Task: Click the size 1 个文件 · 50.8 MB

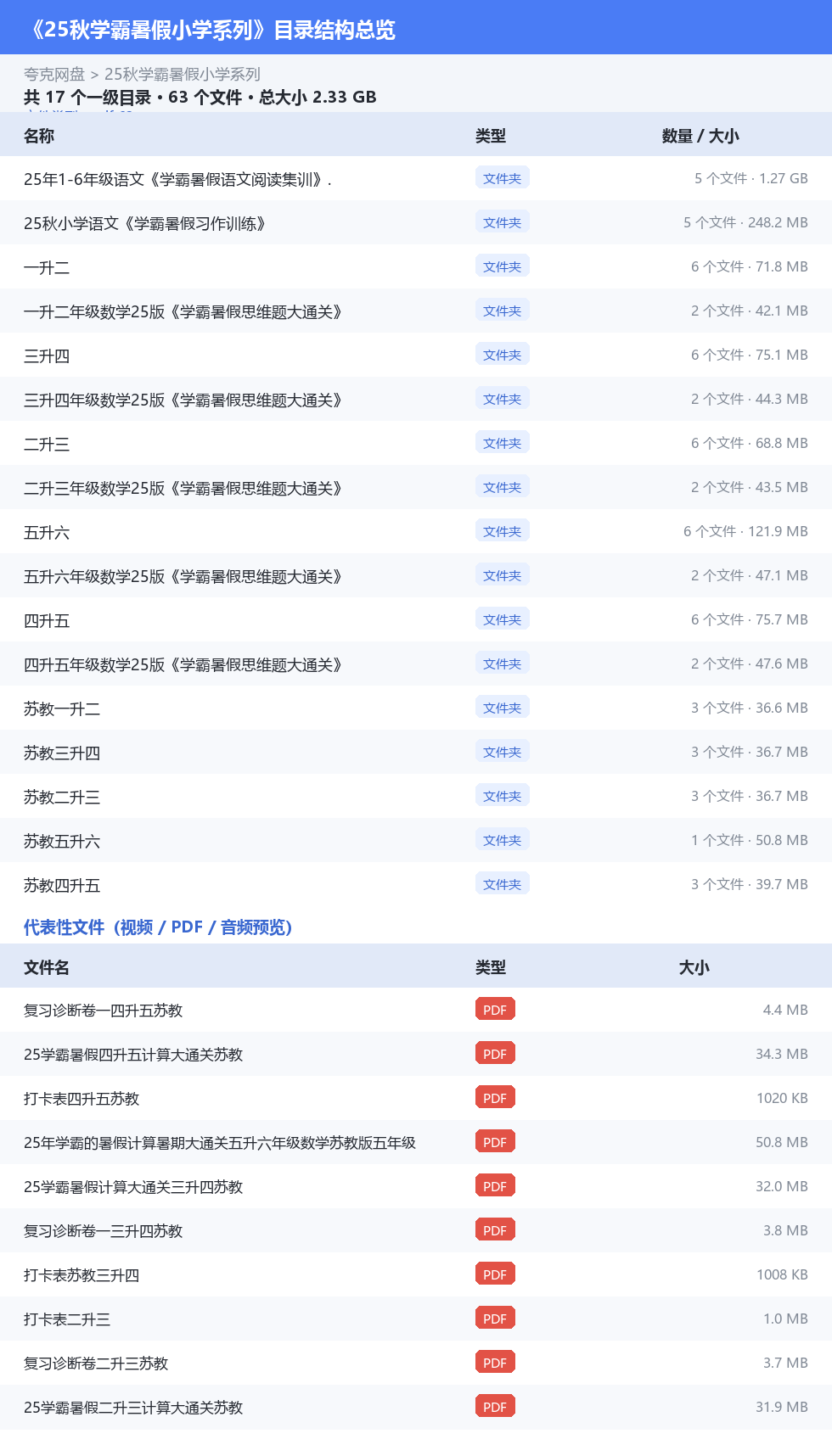Action: tap(750, 840)
